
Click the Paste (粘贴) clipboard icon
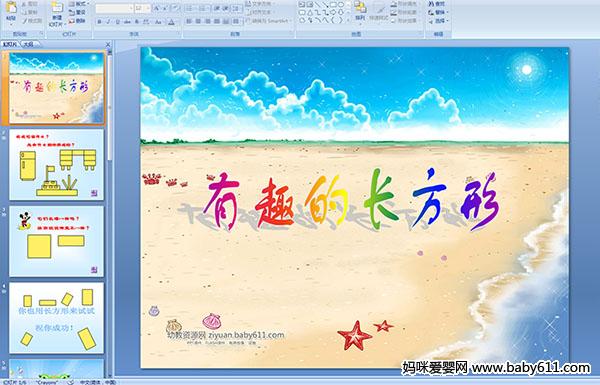pos(11,8)
